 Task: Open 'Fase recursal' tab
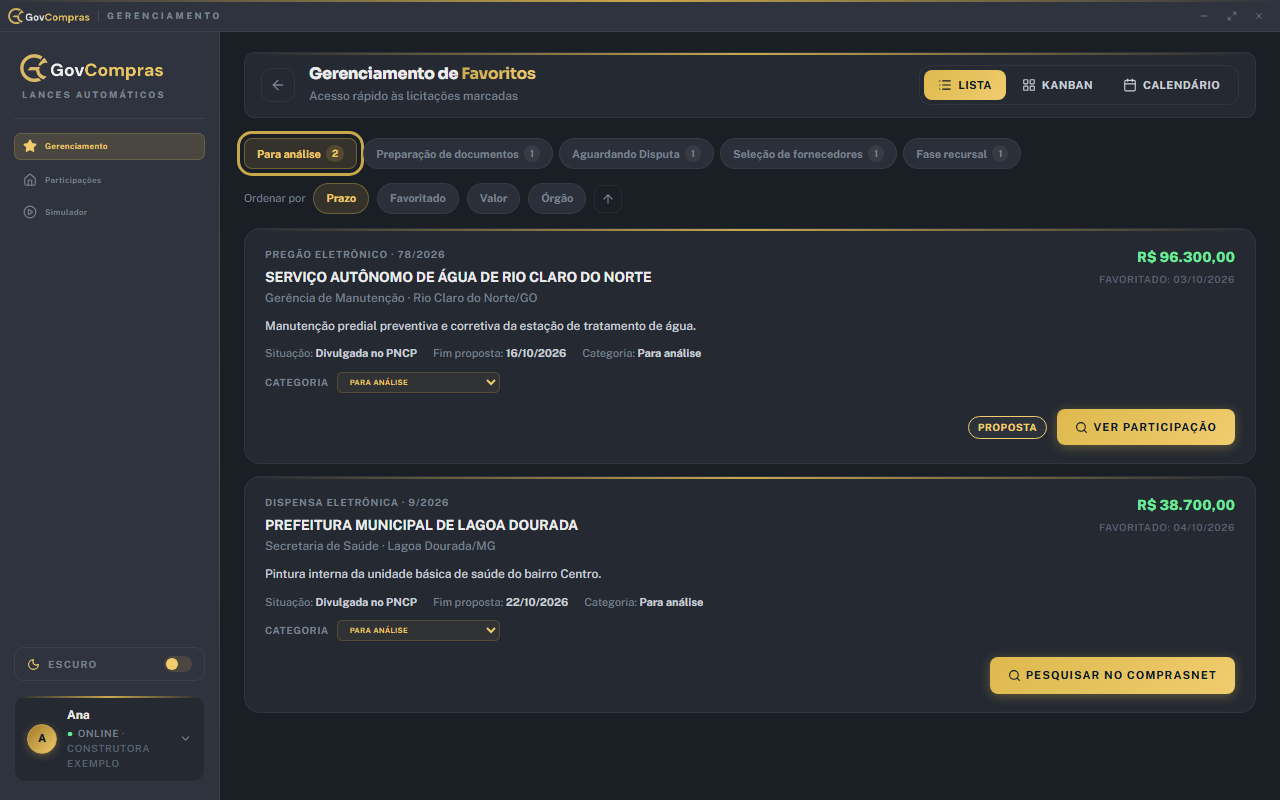[962, 154]
